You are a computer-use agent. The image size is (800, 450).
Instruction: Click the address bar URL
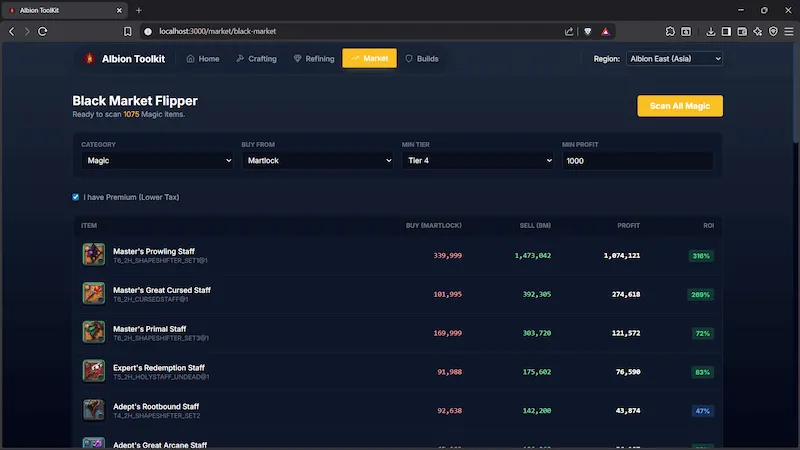[217, 31]
